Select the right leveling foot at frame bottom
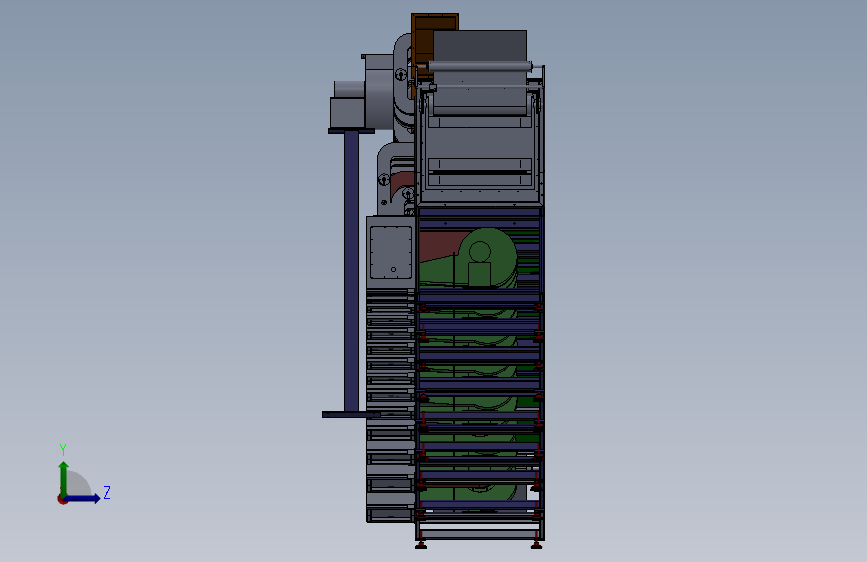Screen dimensions: 867x562 click(536, 545)
